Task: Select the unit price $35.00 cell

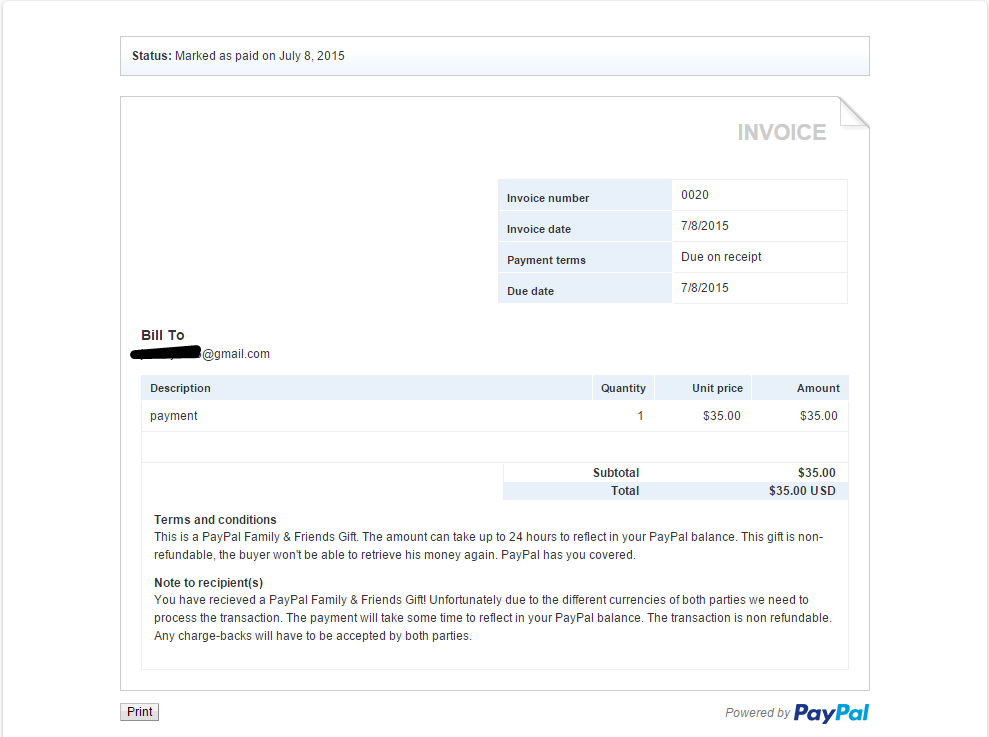Action: [x=722, y=416]
